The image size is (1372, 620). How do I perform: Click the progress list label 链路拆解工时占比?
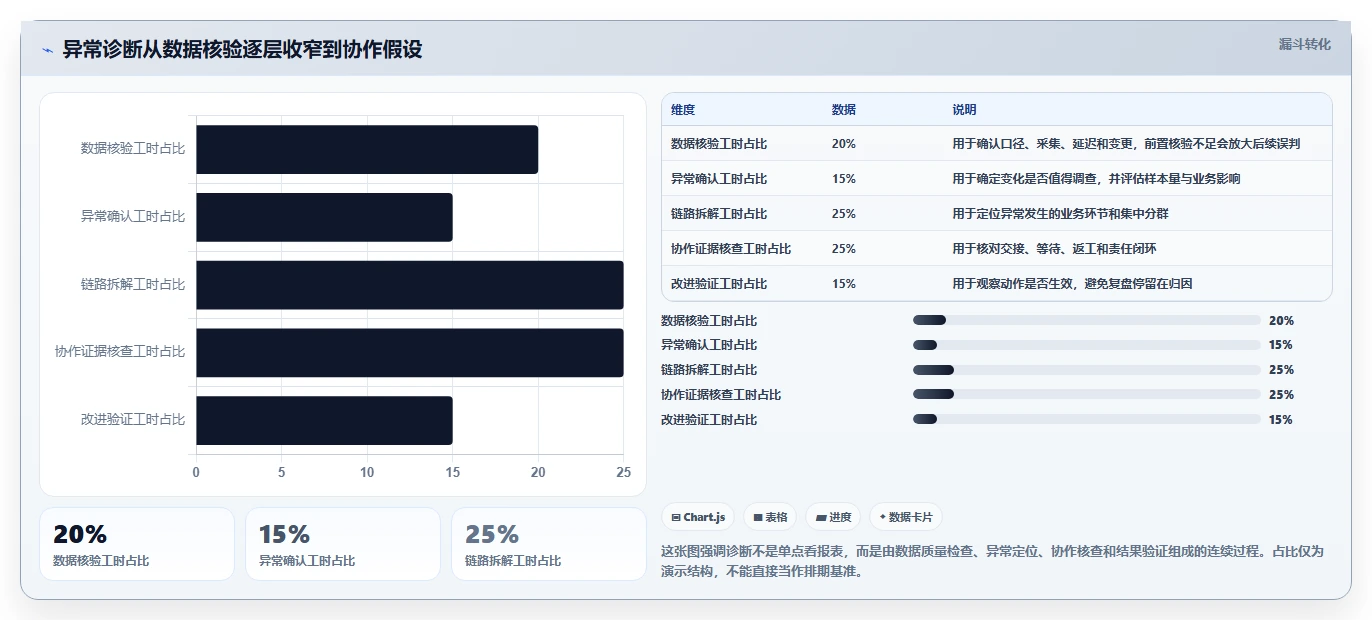709,370
